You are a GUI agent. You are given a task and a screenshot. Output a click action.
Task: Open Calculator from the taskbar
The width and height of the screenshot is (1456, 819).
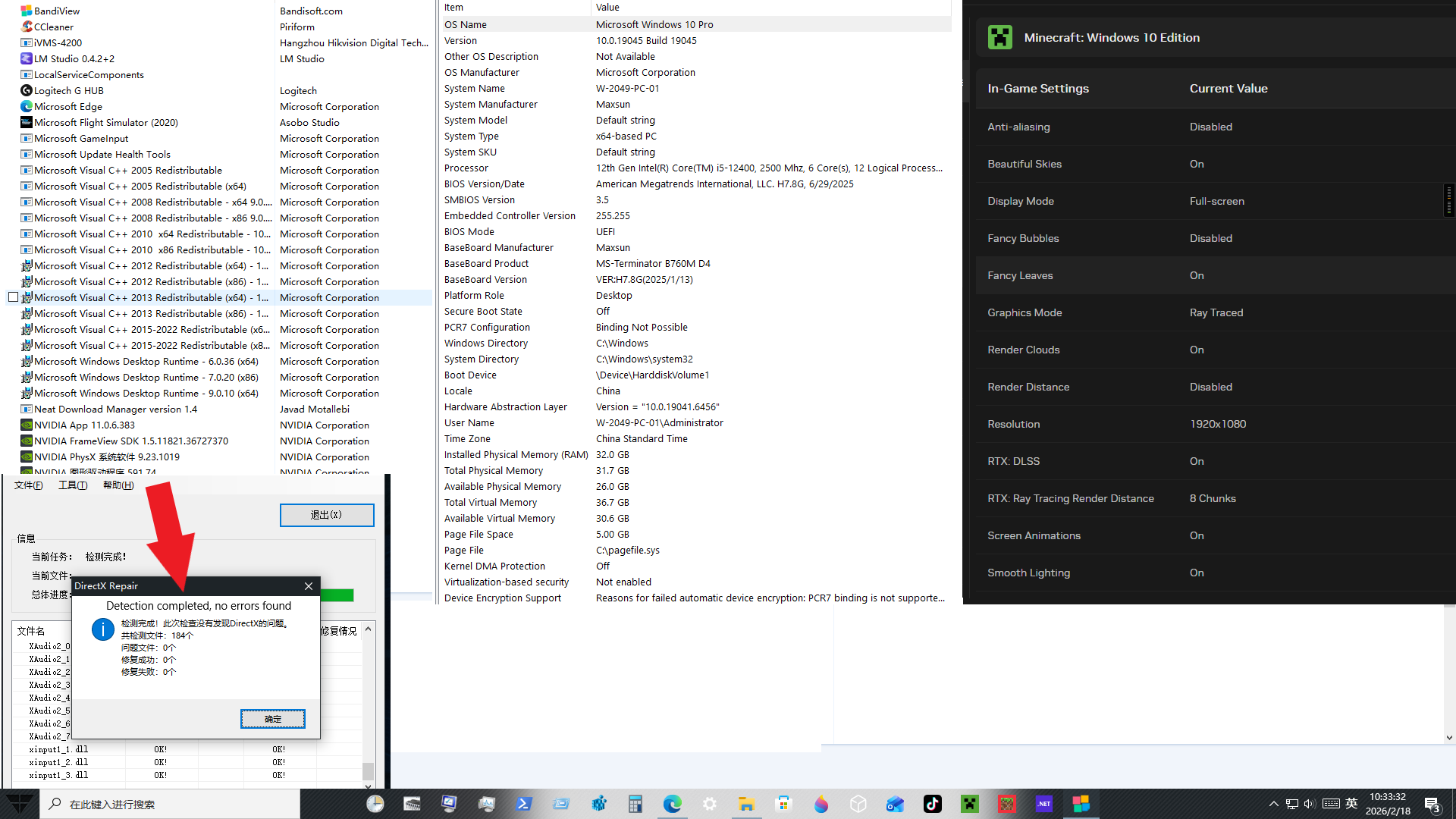[x=635, y=804]
